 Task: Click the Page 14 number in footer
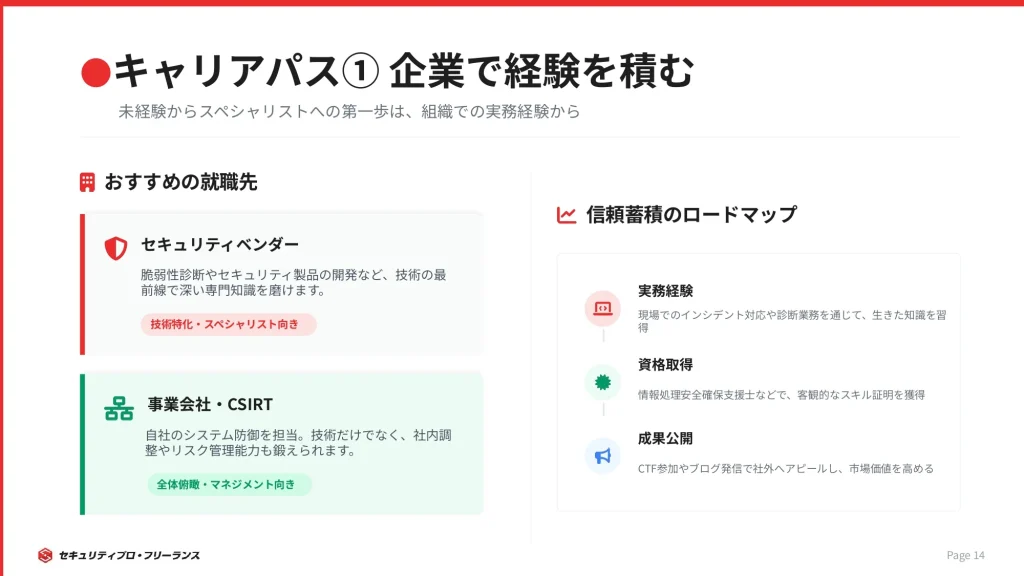[965, 555]
